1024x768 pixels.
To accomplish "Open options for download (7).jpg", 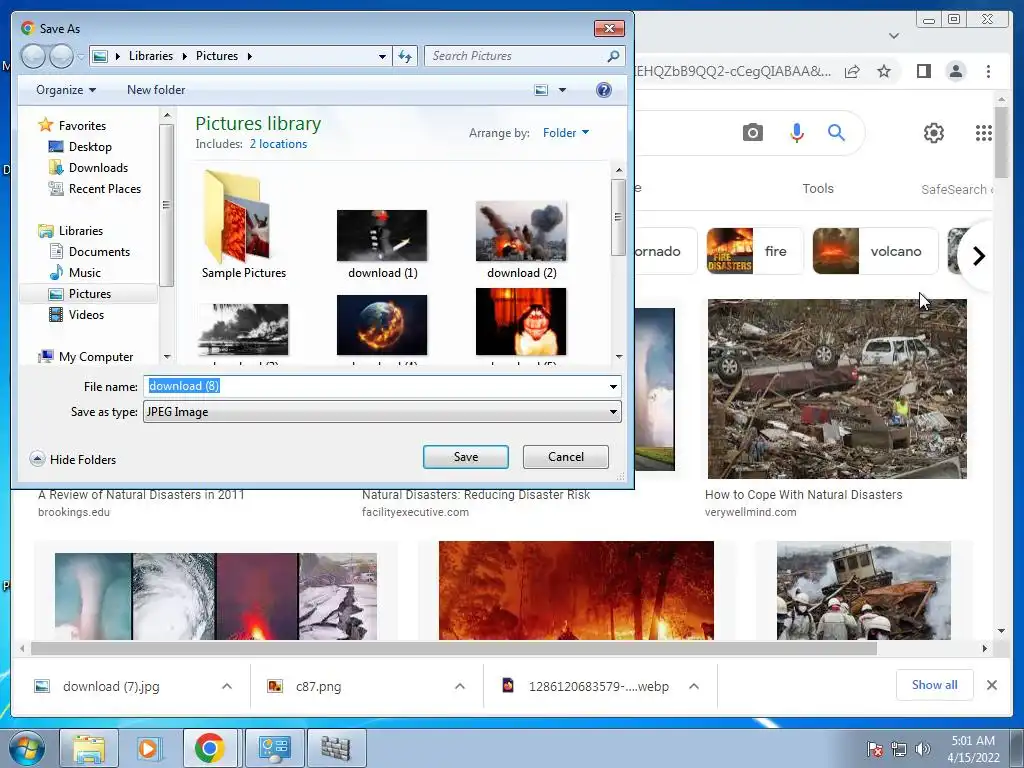I will 227,686.
